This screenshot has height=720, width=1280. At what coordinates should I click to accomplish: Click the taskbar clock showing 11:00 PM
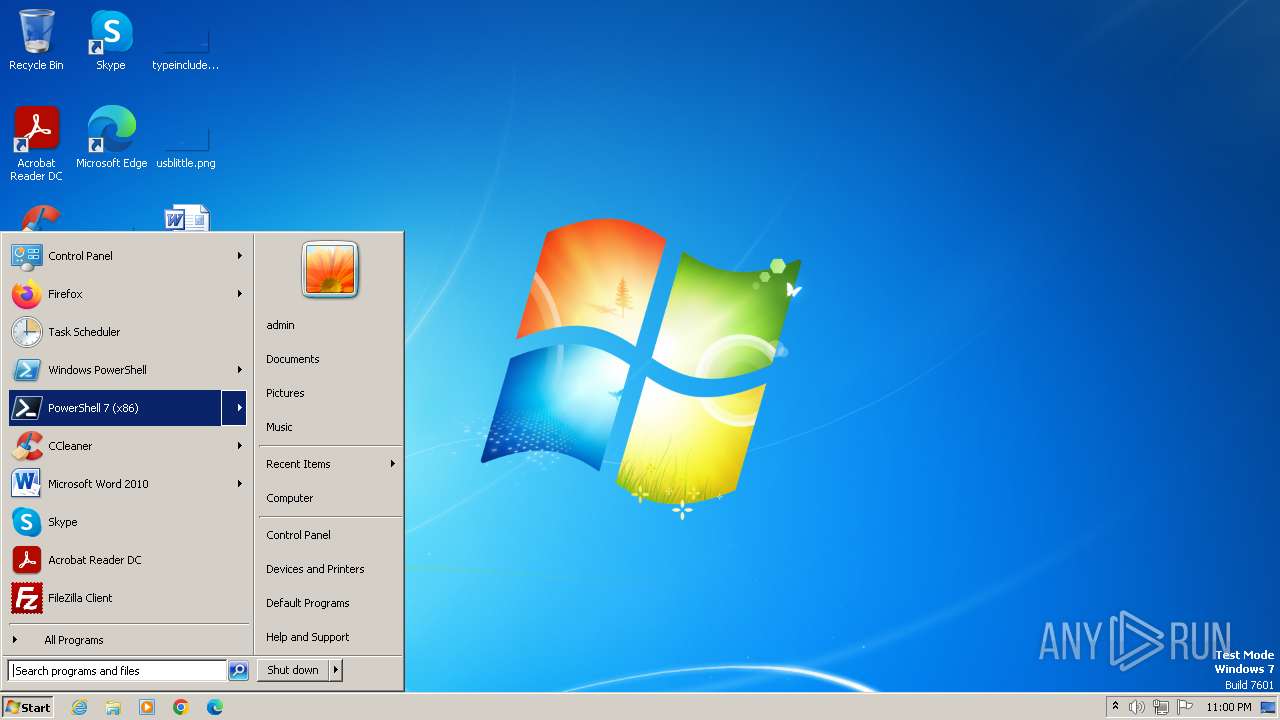tap(1228, 707)
